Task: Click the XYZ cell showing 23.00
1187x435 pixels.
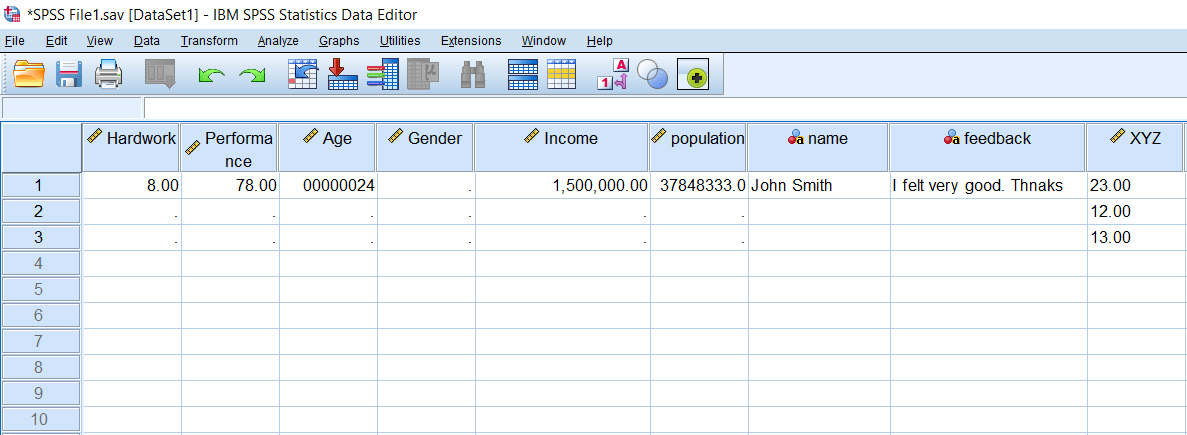Action: click(x=1135, y=185)
